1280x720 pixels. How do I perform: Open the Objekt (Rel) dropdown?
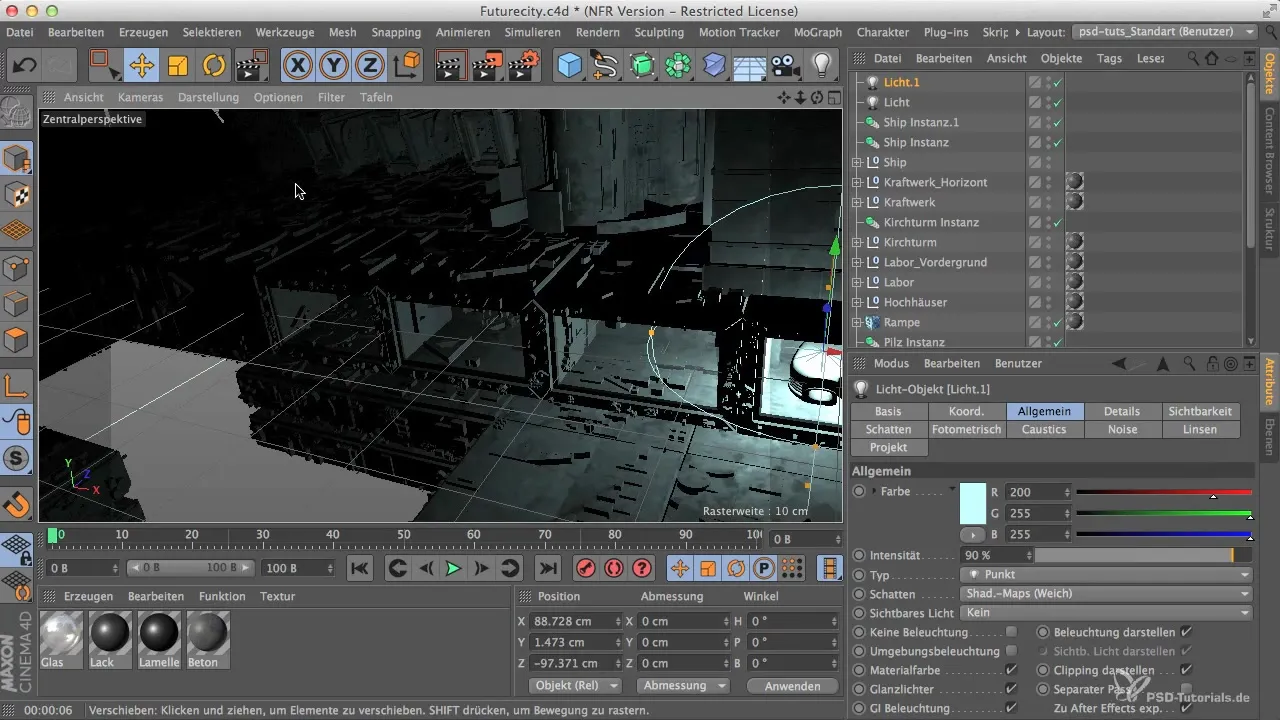(x=573, y=686)
